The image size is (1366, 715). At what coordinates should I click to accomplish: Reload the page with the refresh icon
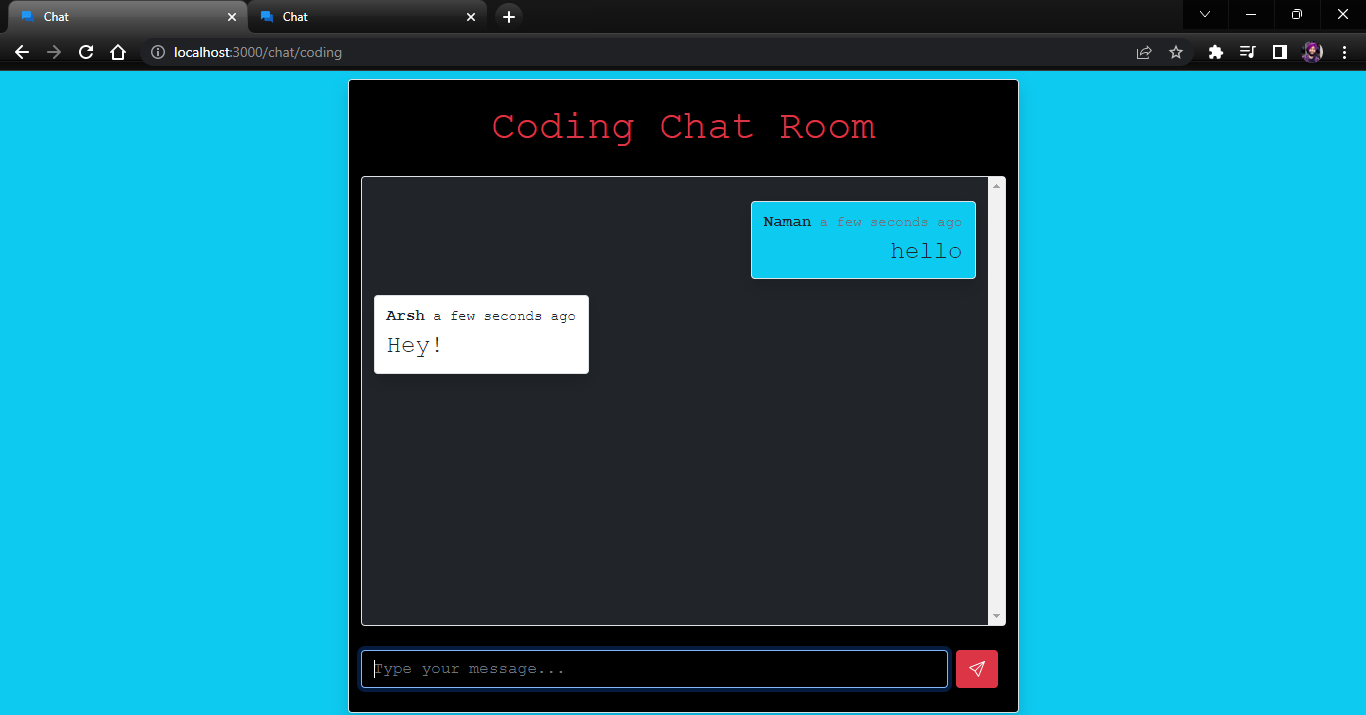(85, 52)
